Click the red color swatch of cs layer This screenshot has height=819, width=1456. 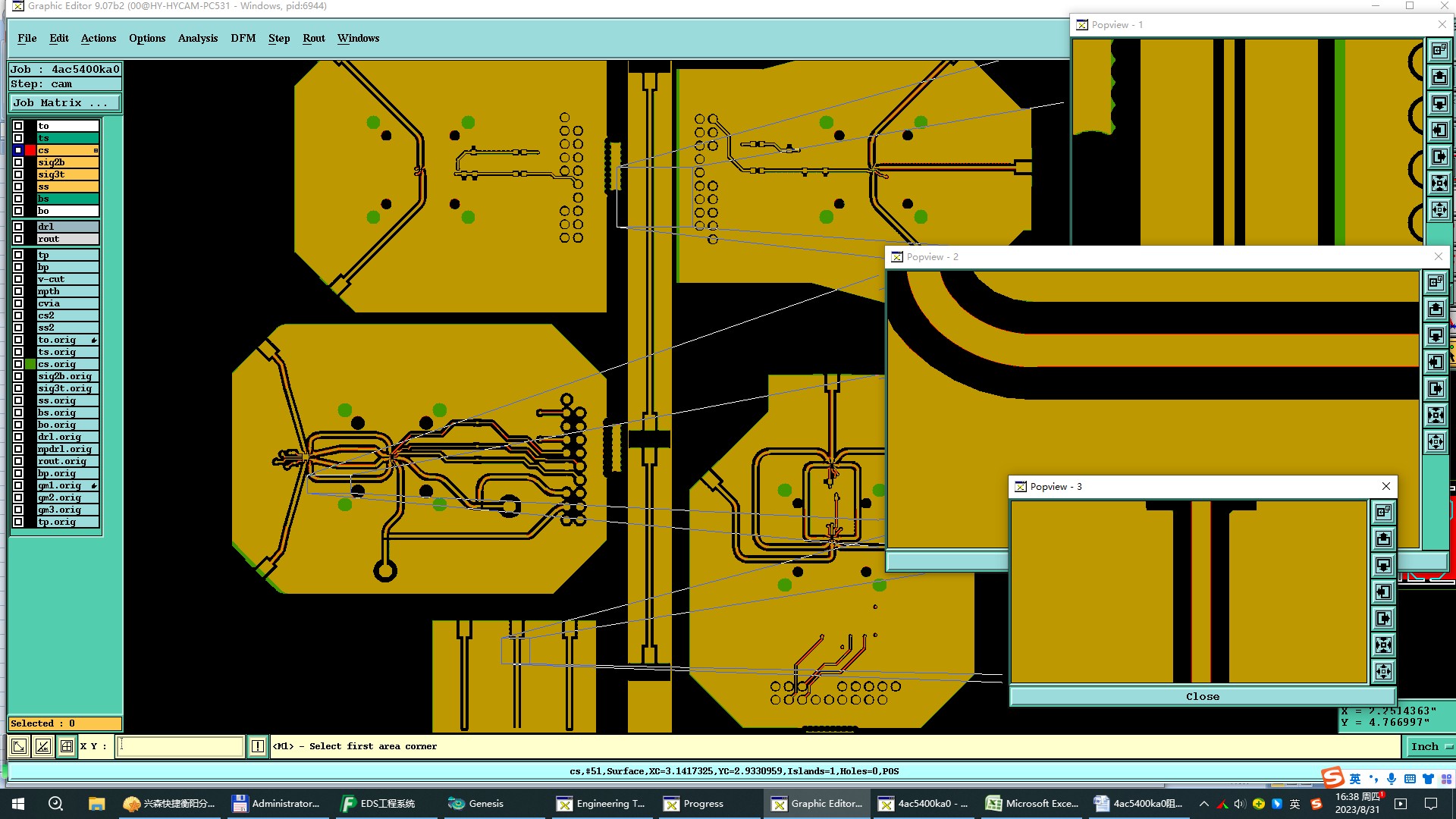(30, 150)
